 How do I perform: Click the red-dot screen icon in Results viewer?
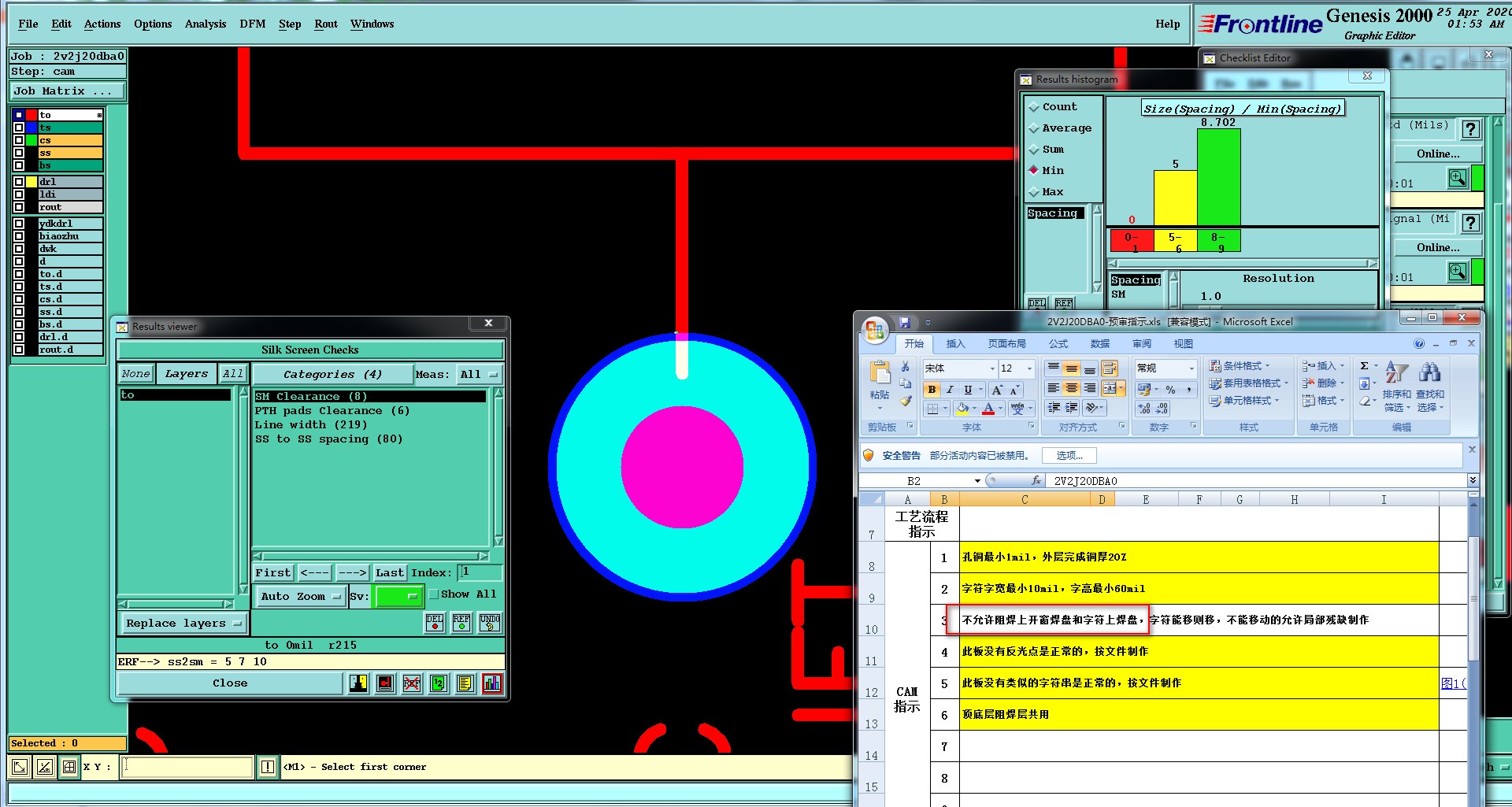(x=385, y=683)
